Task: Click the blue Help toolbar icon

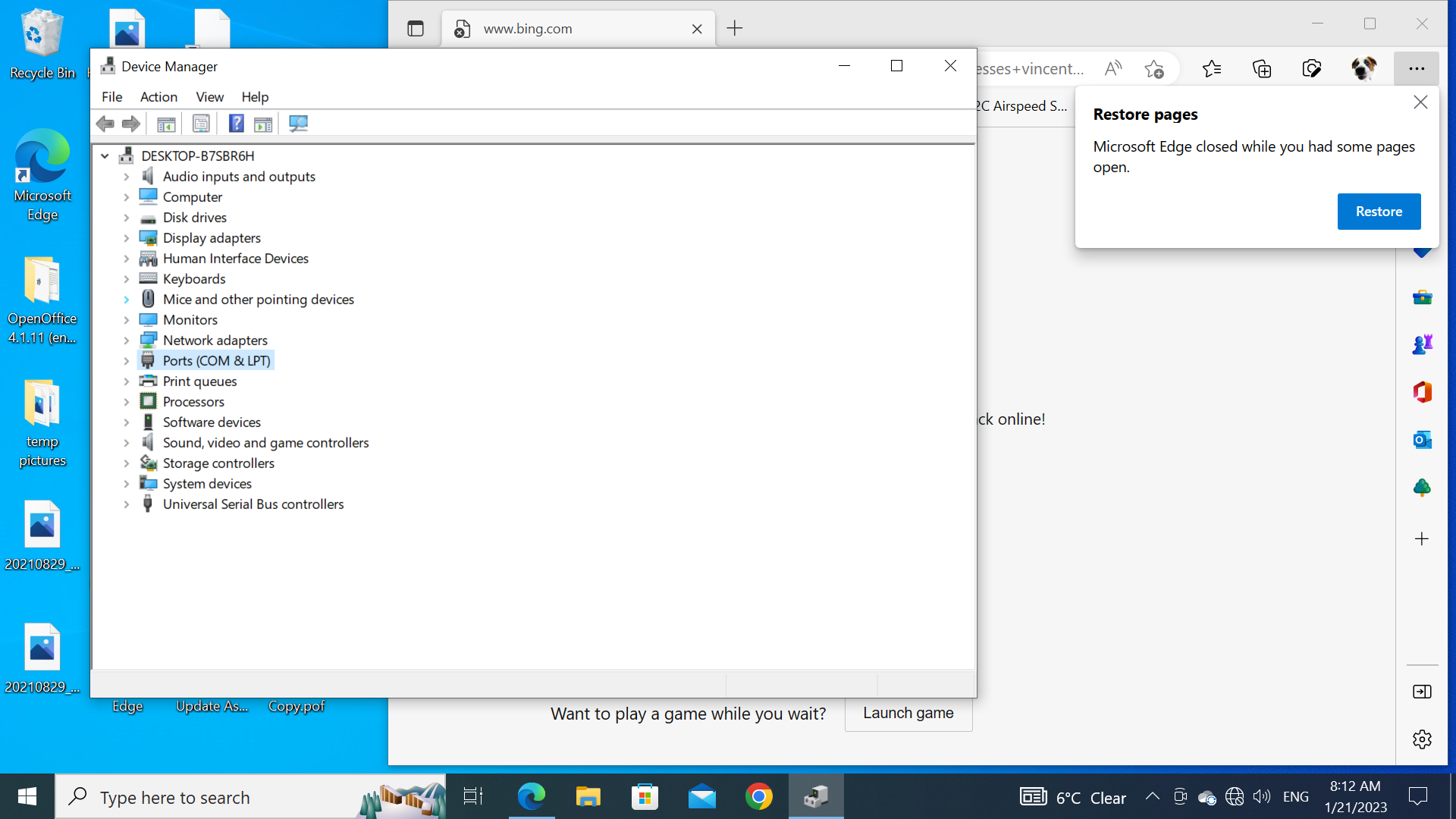Action: [x=236, y=124]
